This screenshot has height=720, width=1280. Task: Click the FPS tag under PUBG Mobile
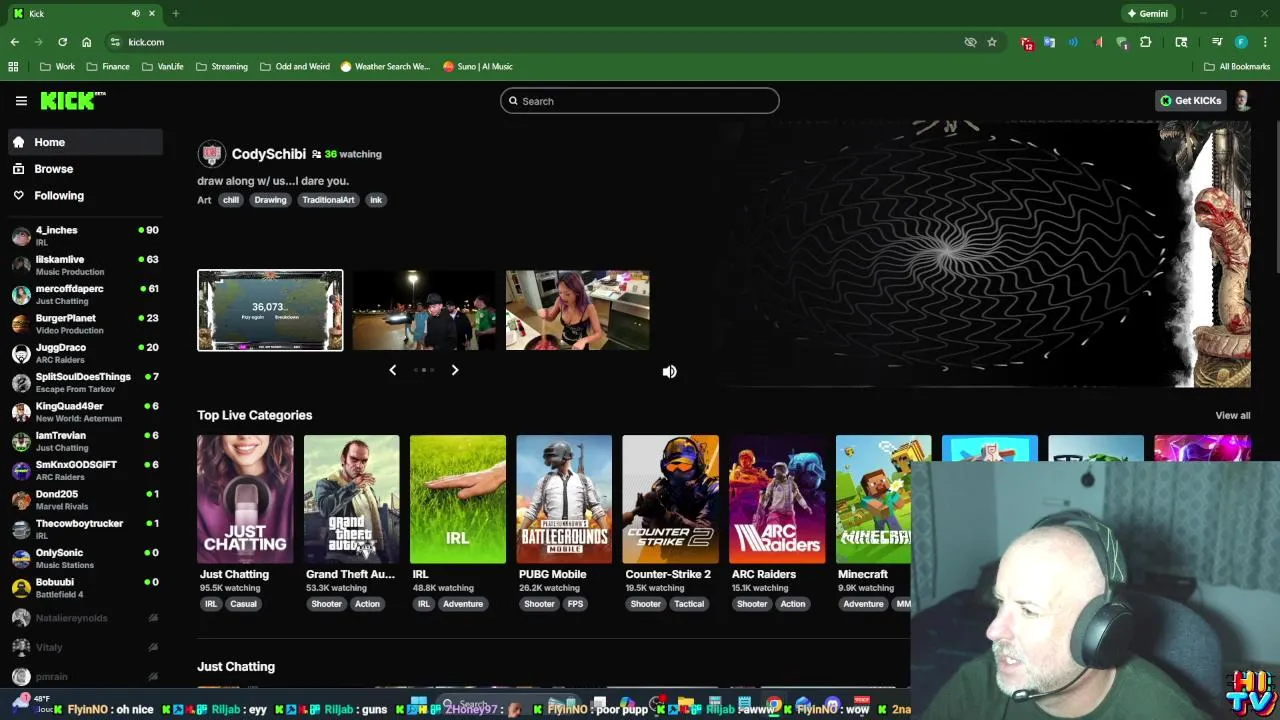(x=575, y=604)
